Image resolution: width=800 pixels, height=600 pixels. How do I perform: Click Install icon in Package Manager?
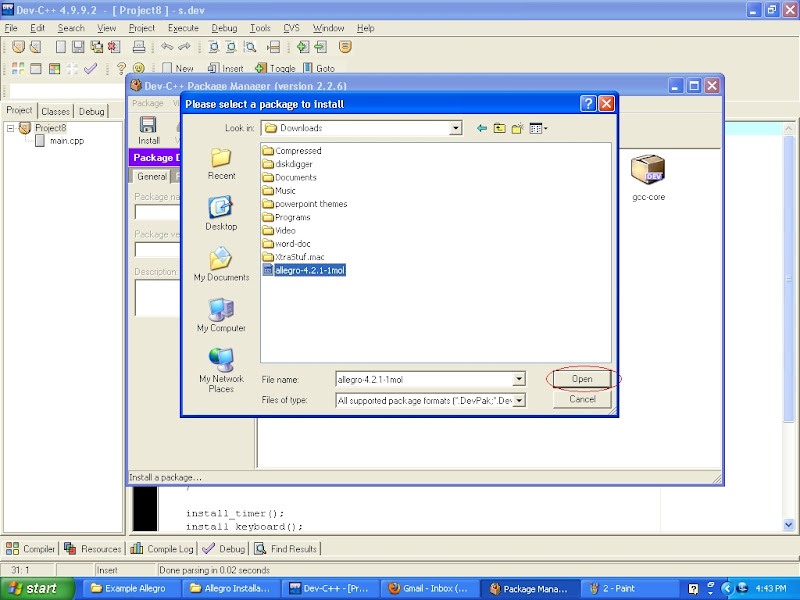tap(148, 131)
